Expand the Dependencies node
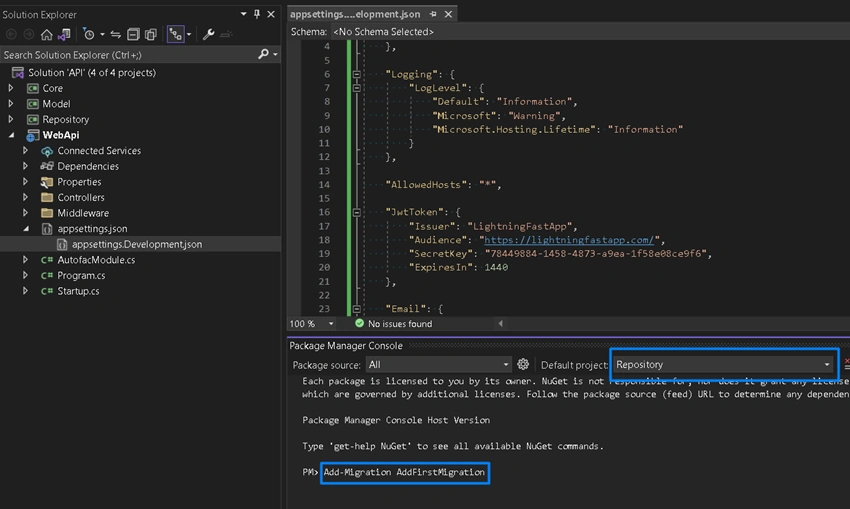 [x=25, y=166]
